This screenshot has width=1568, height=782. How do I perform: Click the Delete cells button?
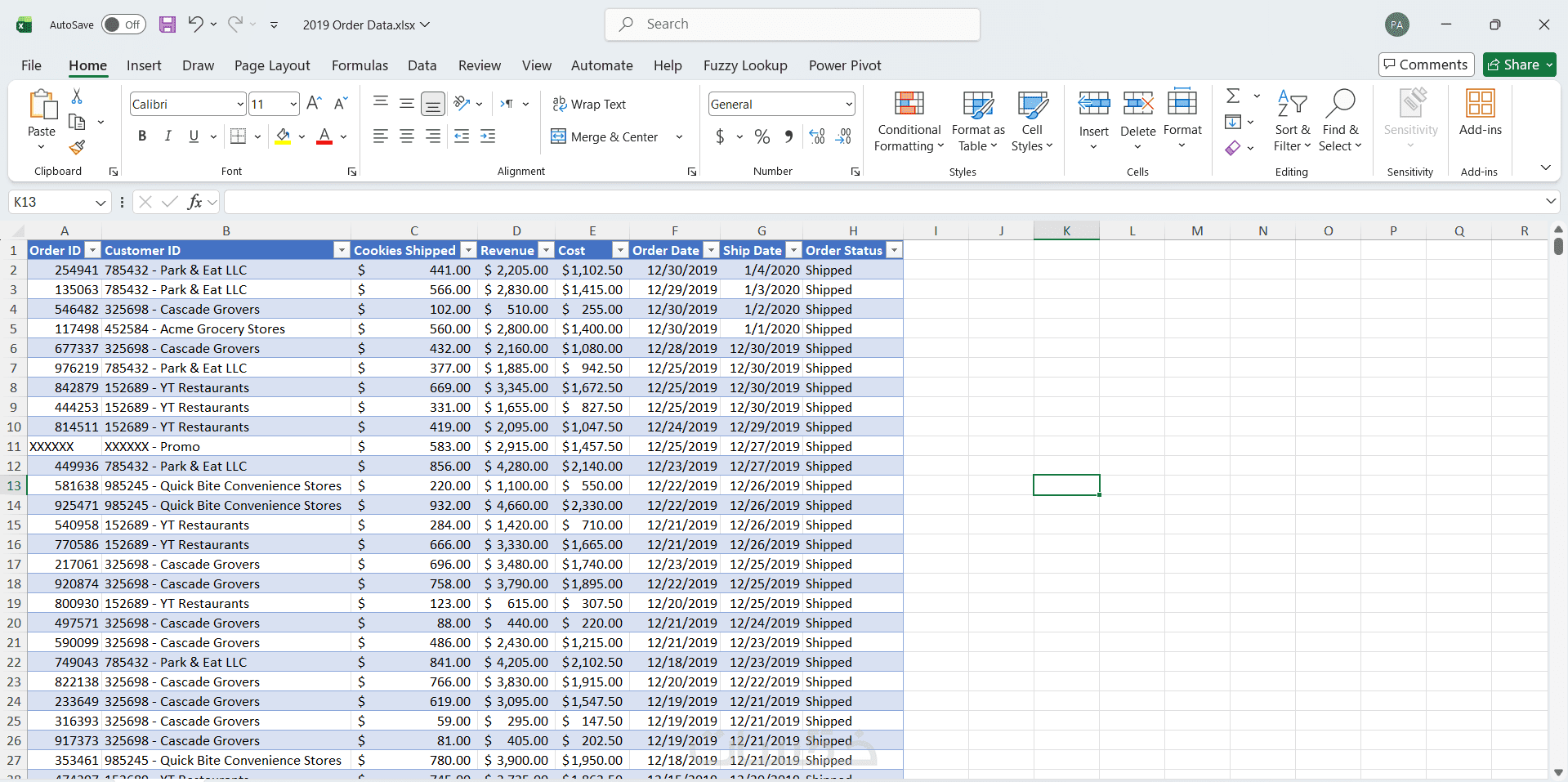1138,119
